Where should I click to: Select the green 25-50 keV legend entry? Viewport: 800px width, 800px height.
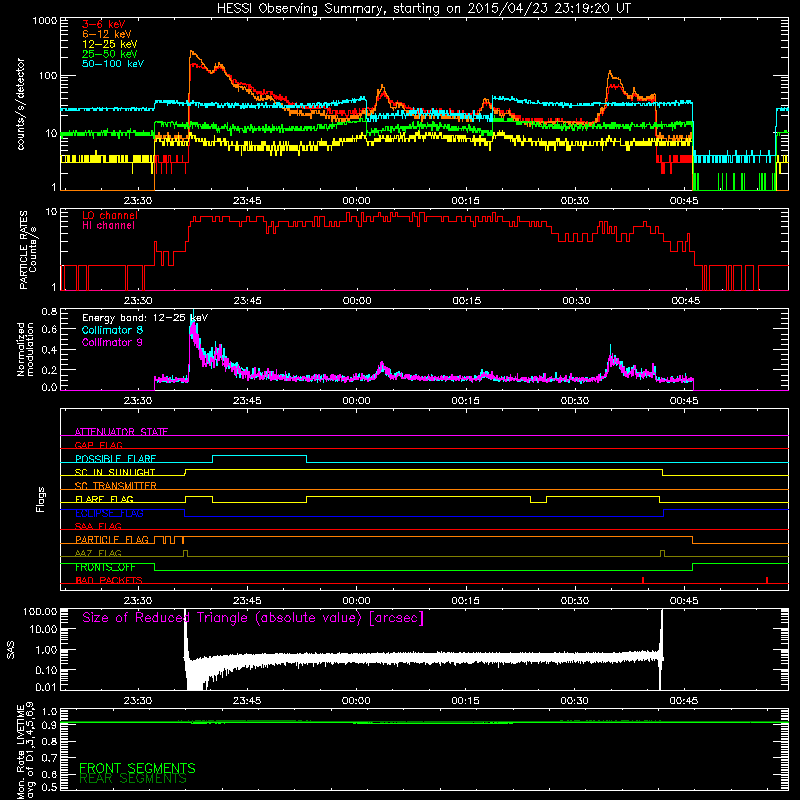pos(110,54)
